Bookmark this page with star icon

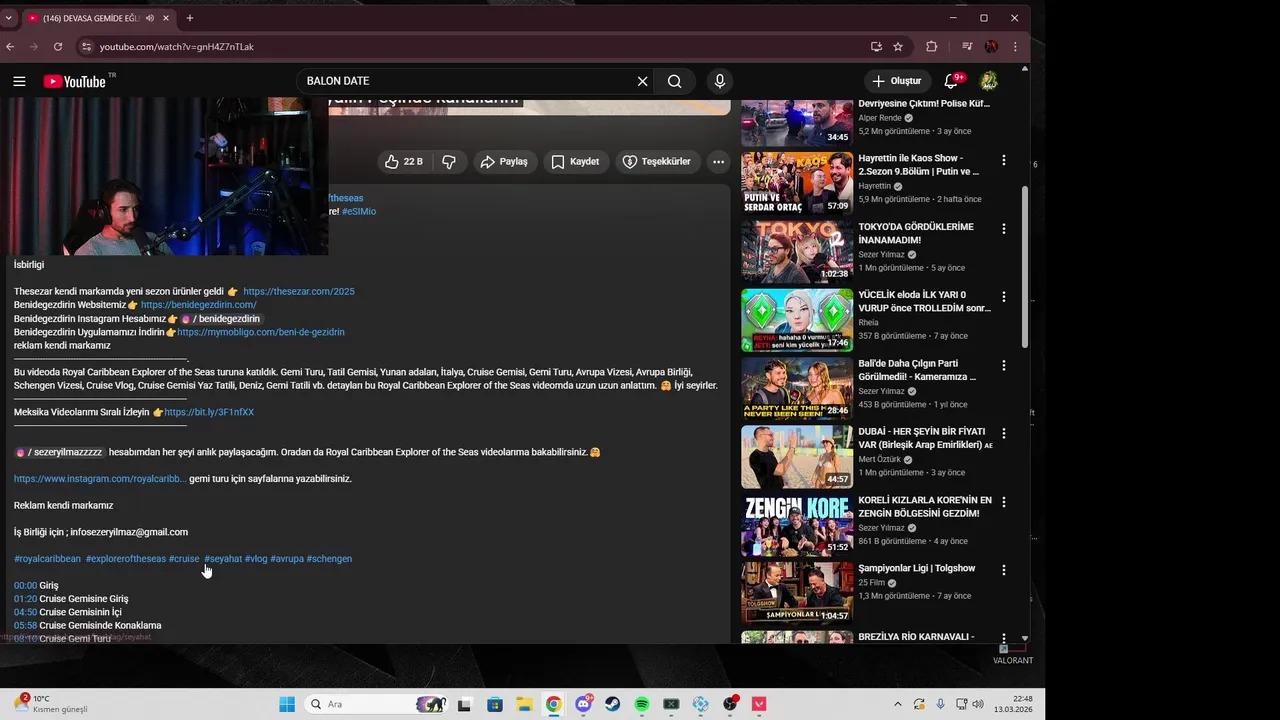[x=898, y=46]
